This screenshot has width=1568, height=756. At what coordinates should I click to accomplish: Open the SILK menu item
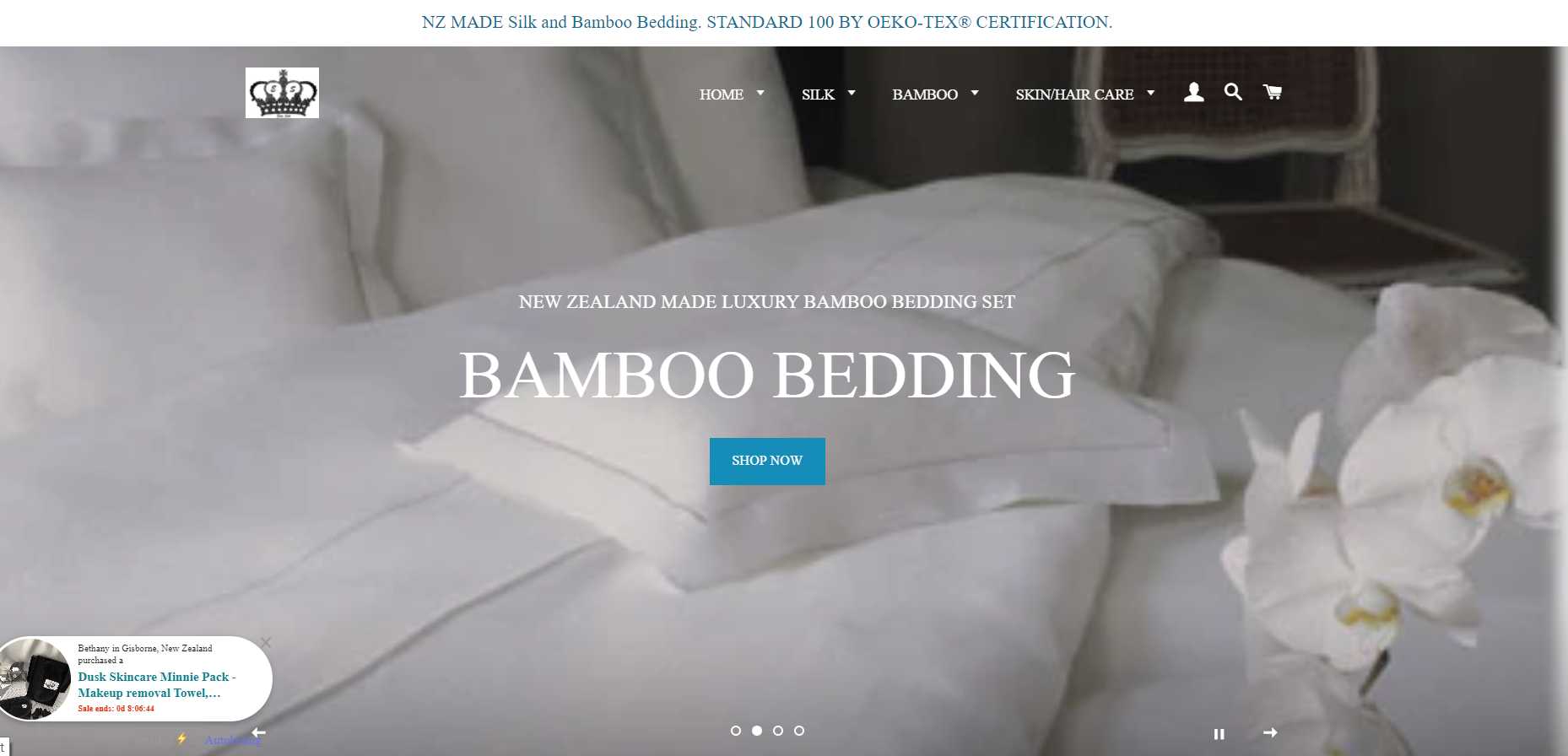[x=818, y=94]
